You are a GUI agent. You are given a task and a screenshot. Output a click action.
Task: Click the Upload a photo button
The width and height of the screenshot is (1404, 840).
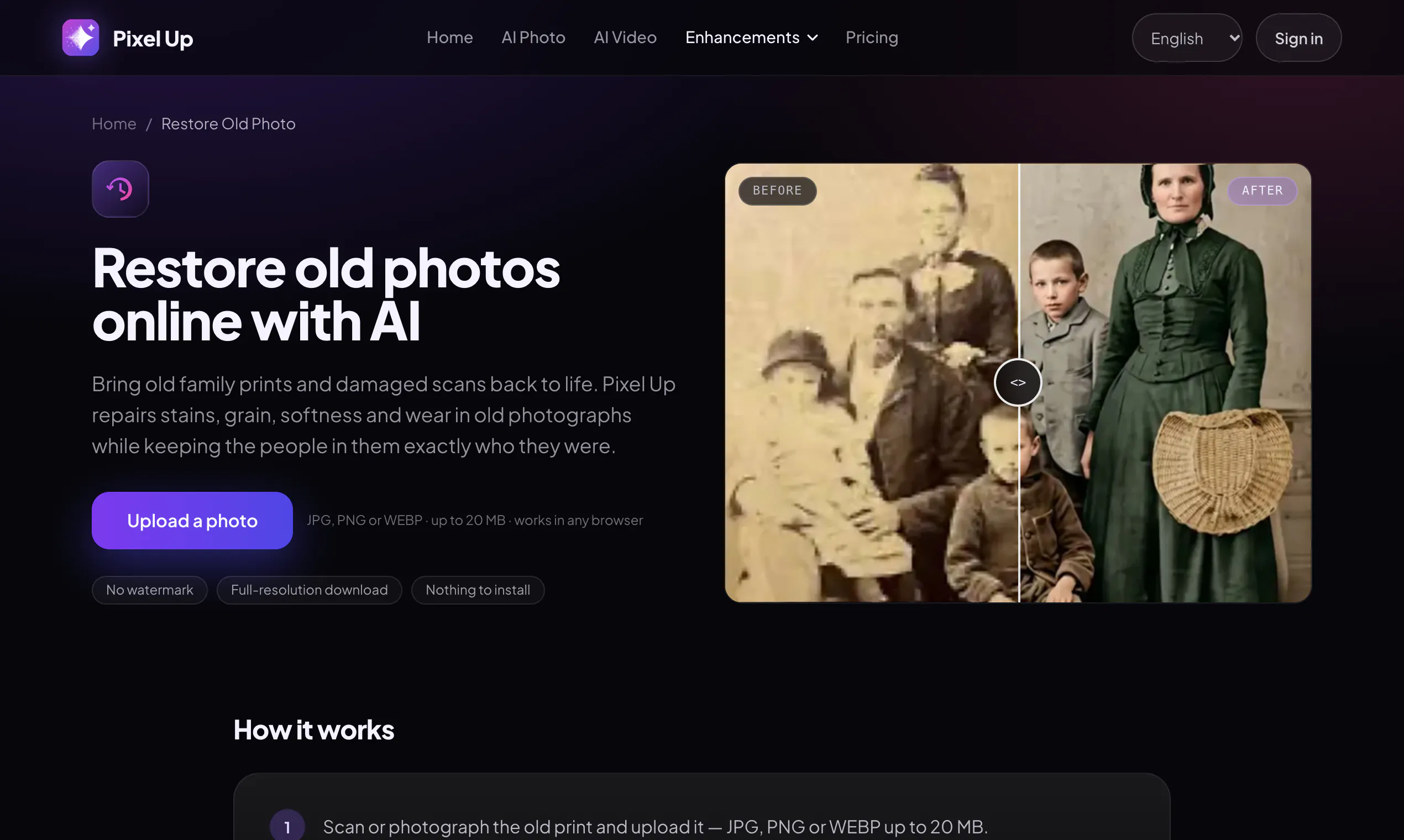[x=192, y=520]
